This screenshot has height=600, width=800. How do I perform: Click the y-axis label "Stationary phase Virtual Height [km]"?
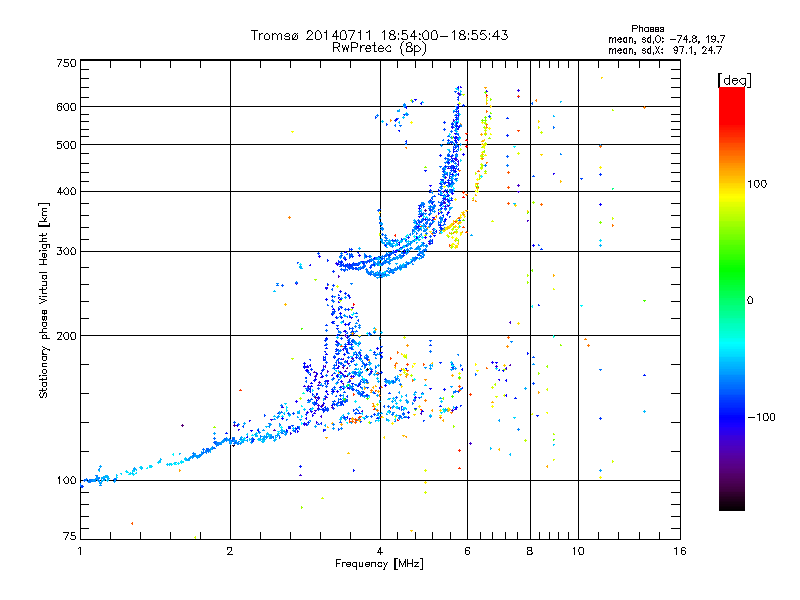(43, 300)
